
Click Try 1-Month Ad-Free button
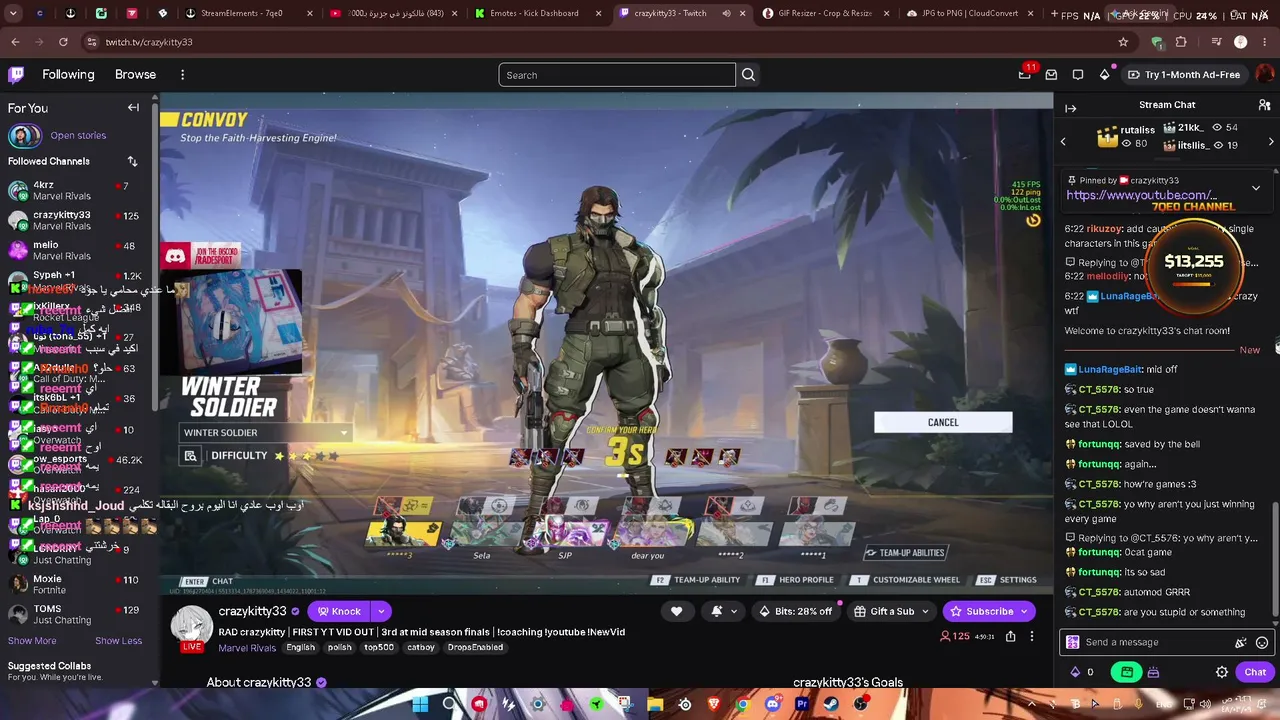pyautogui.click(x=1183, y=75)
